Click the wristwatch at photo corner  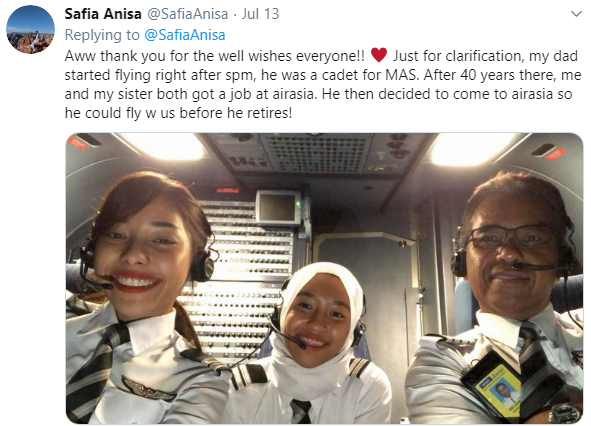(565, 414)
